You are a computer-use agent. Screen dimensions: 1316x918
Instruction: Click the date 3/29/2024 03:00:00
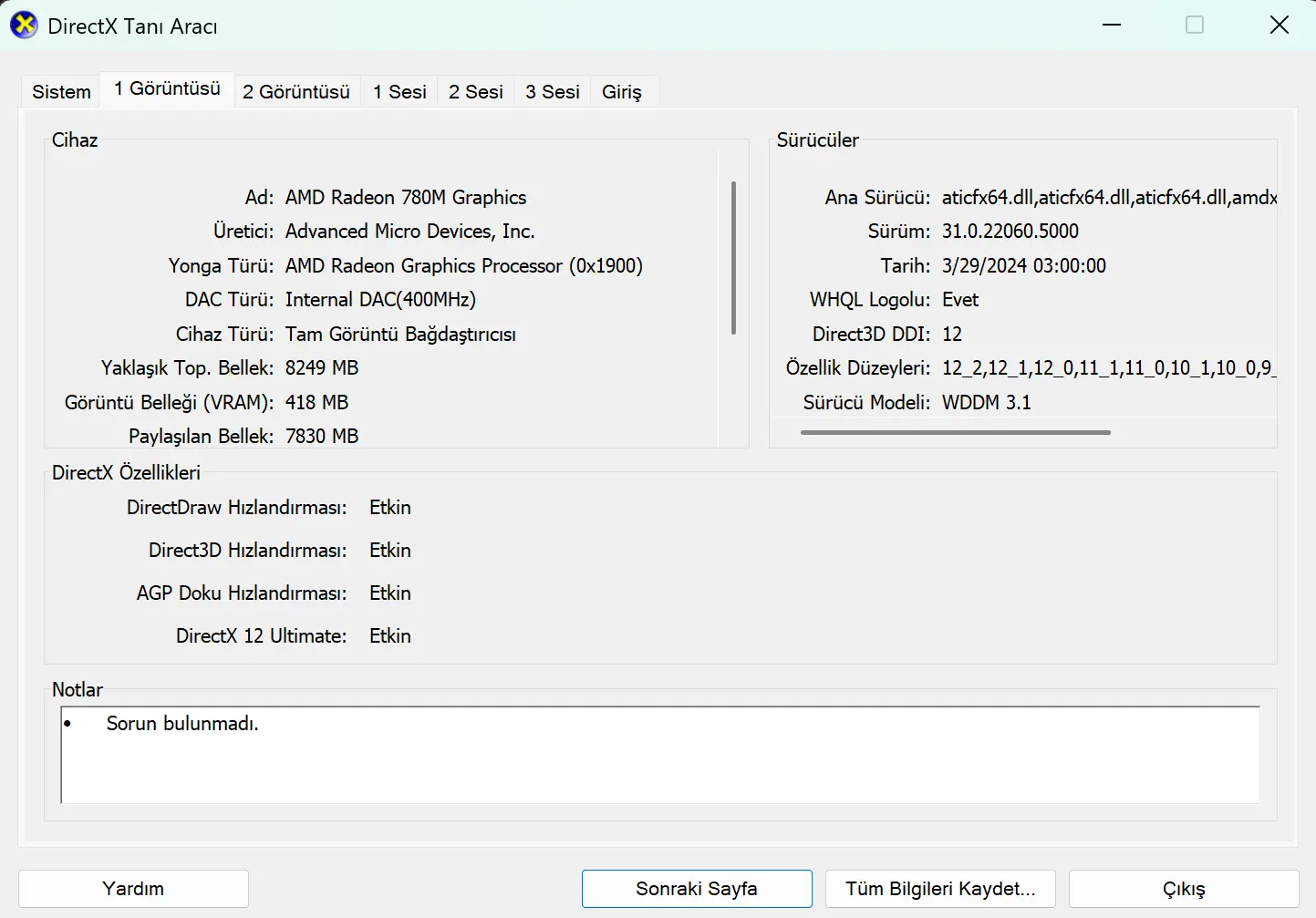pos(1024,265)
